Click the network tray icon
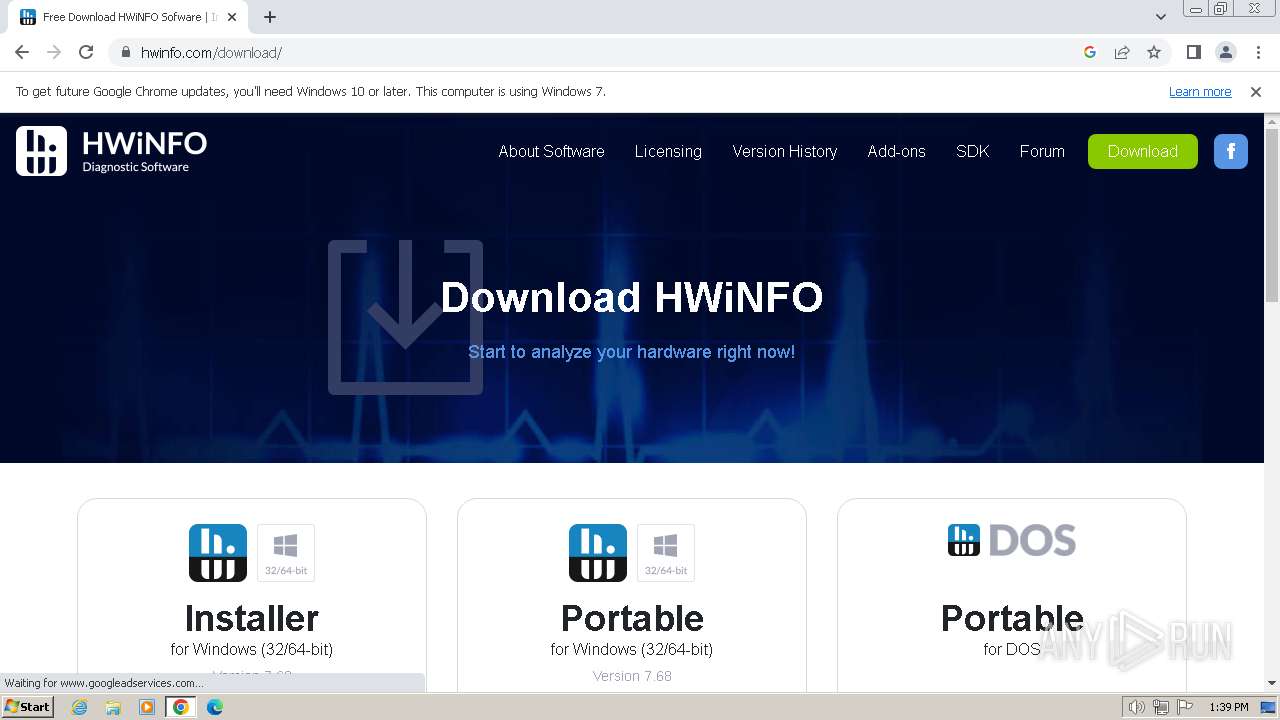The width and height of the screenshot is (1280, 720). 1160,707
